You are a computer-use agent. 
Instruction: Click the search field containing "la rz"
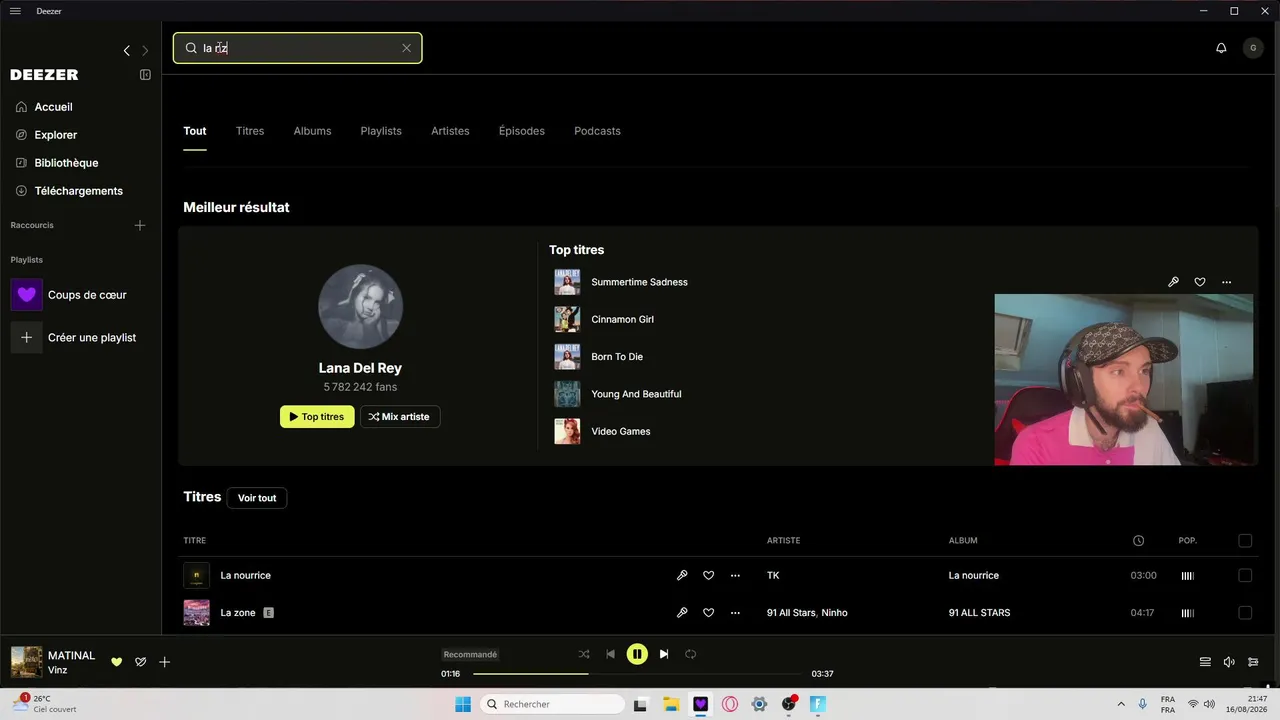[297, 48]
